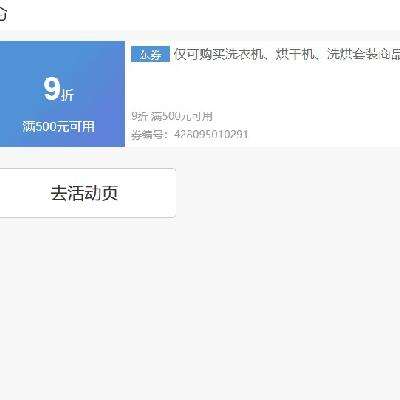
Task: Click empty gray area below the button
Action: (x=200, y=307)
